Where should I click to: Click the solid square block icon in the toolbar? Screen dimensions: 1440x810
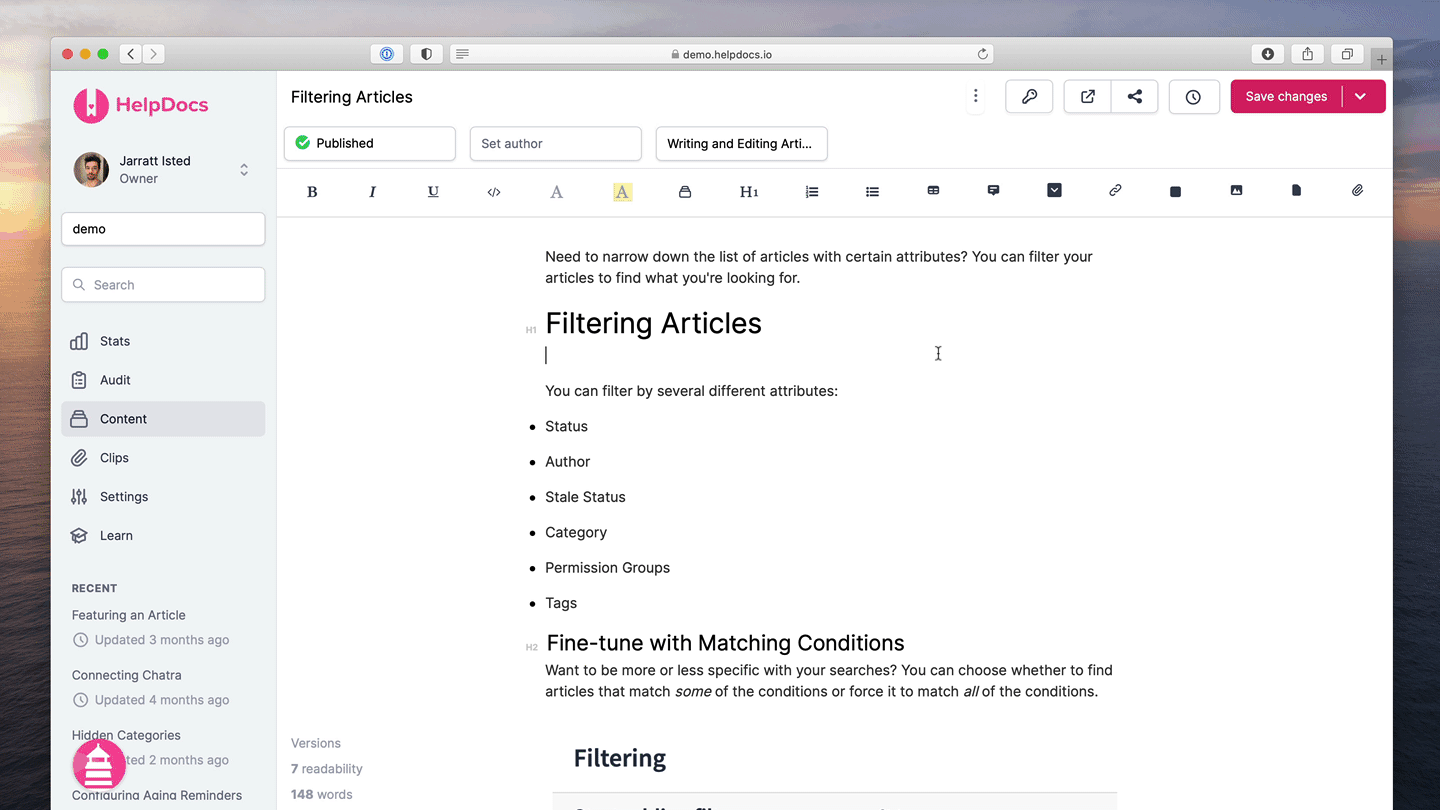tap(1175, 191)
